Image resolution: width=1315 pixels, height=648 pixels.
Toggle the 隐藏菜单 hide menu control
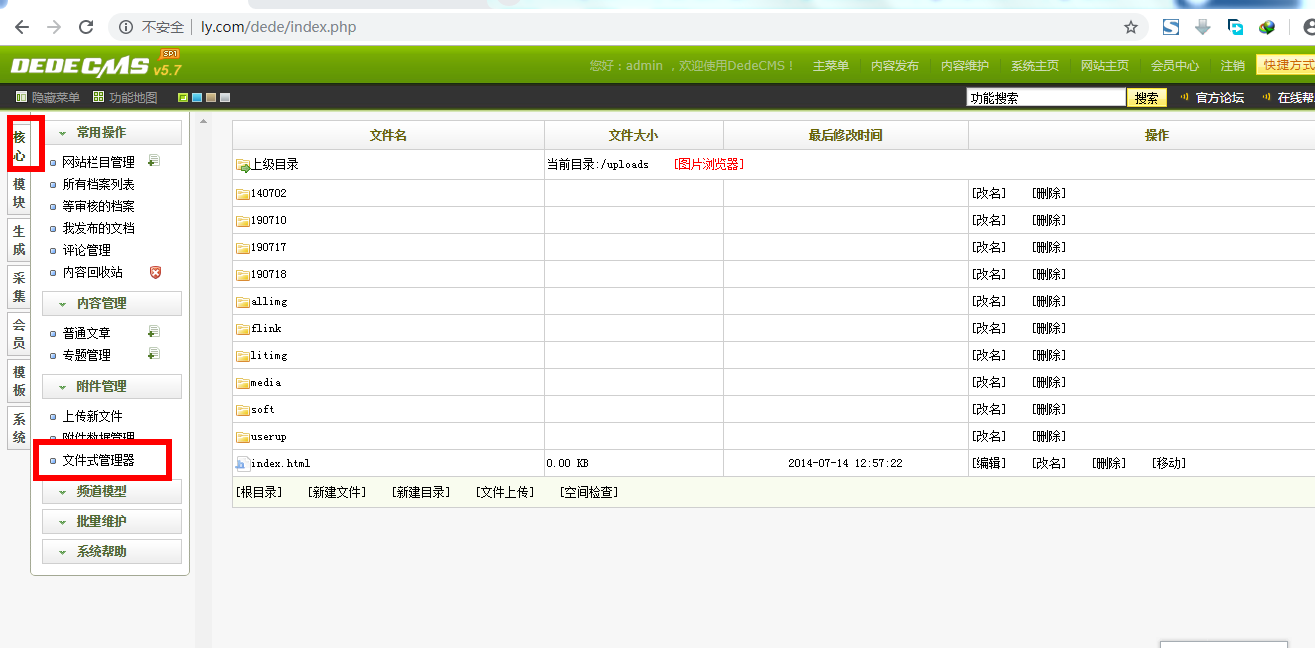[x=47, y=97]
